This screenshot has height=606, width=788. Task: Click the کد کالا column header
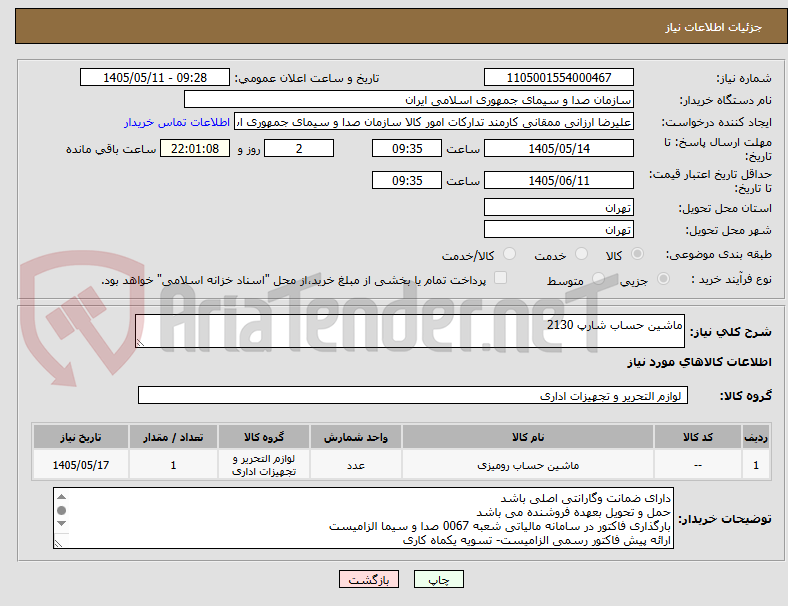pyautogui.click(x=698, y=437)
